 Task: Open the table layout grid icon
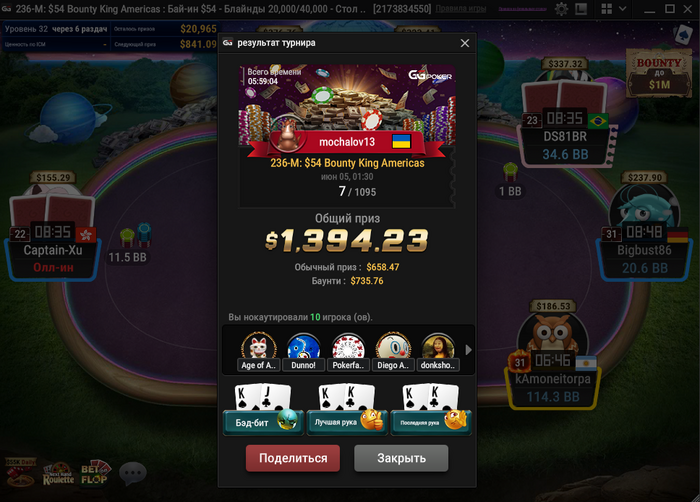(x=606, y=9)
